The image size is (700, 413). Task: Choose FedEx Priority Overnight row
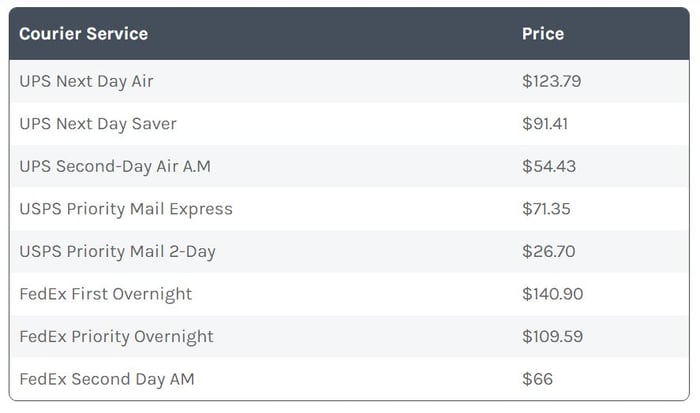349,337
